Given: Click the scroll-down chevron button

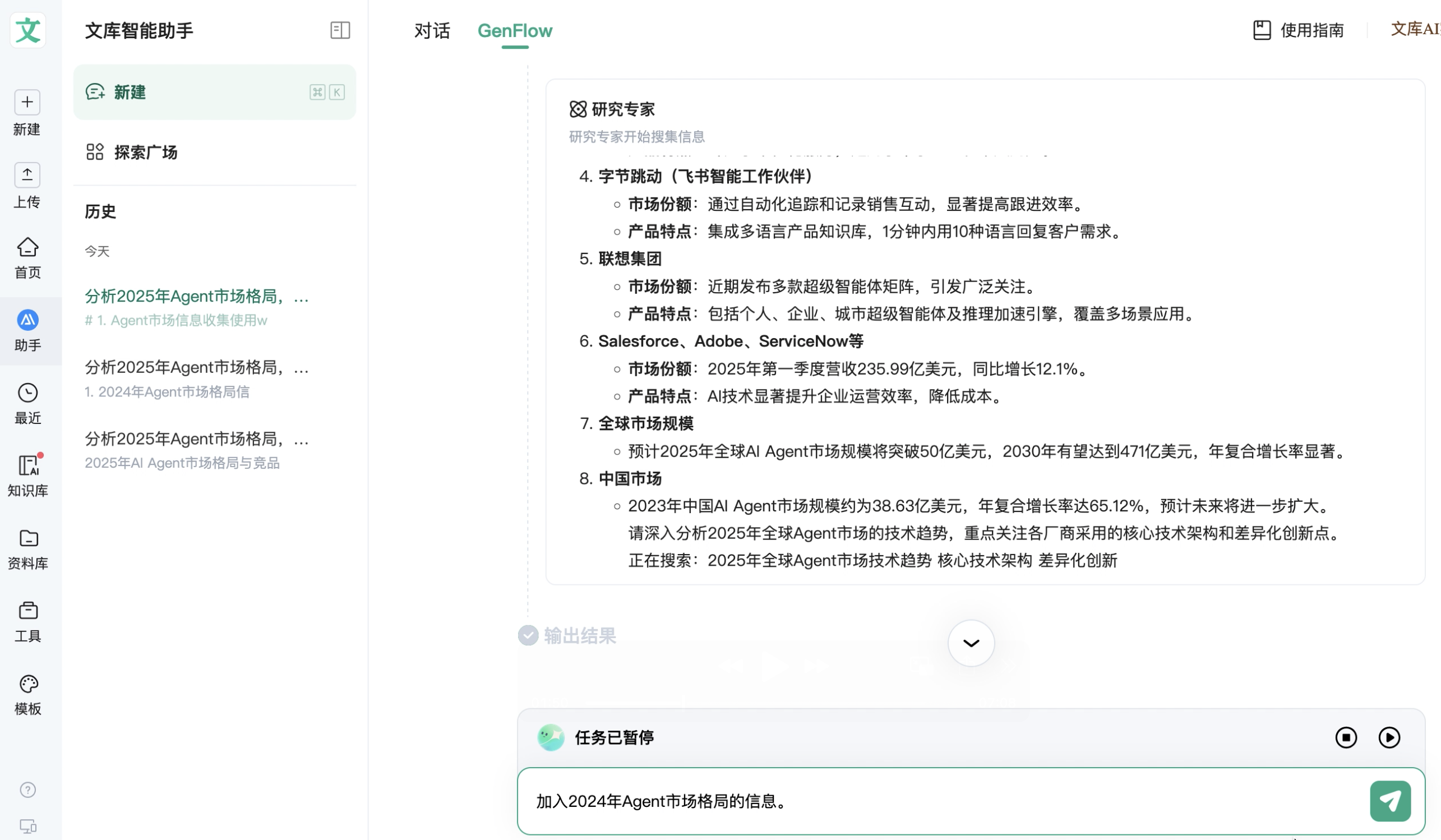Looking at the screenshot, I should point(971,643).
